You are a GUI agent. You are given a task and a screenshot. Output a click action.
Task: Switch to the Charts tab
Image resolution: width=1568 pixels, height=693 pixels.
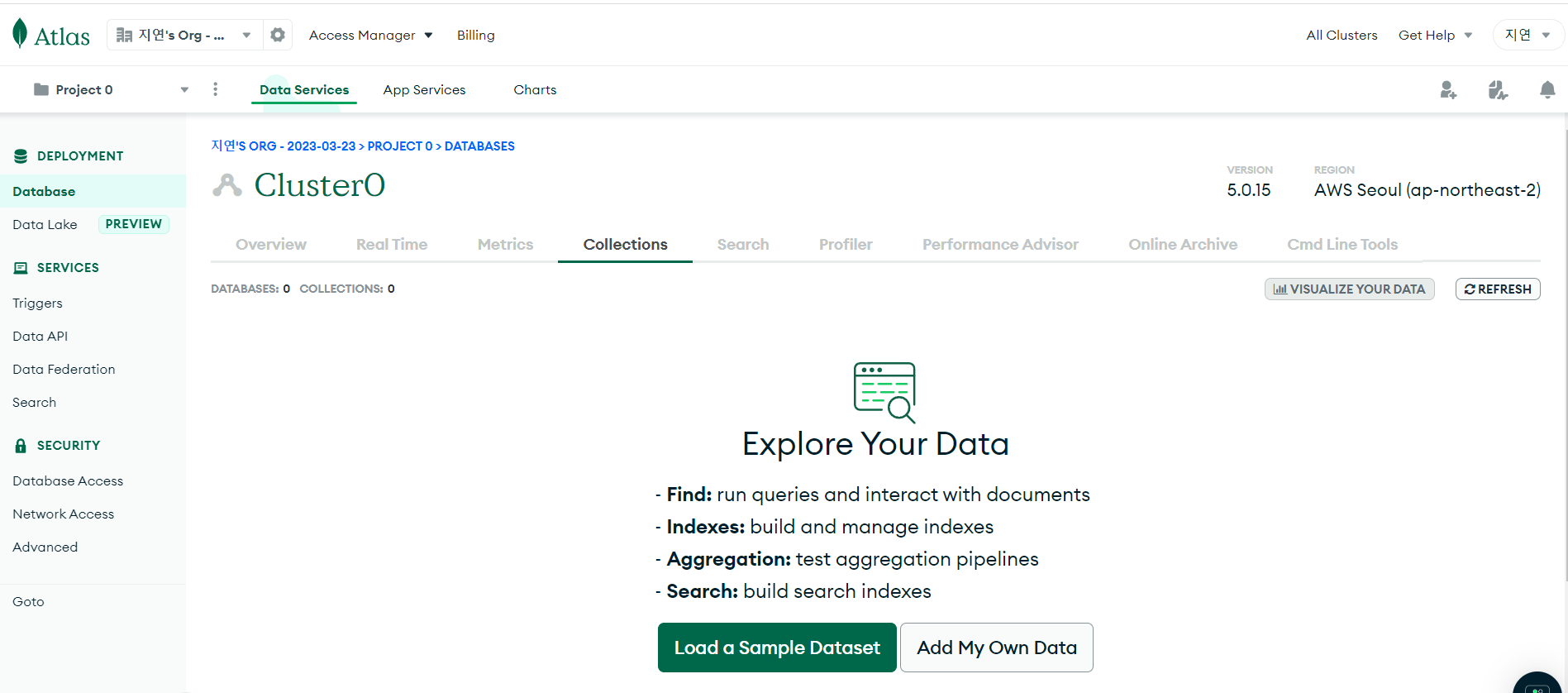point(535,89)
